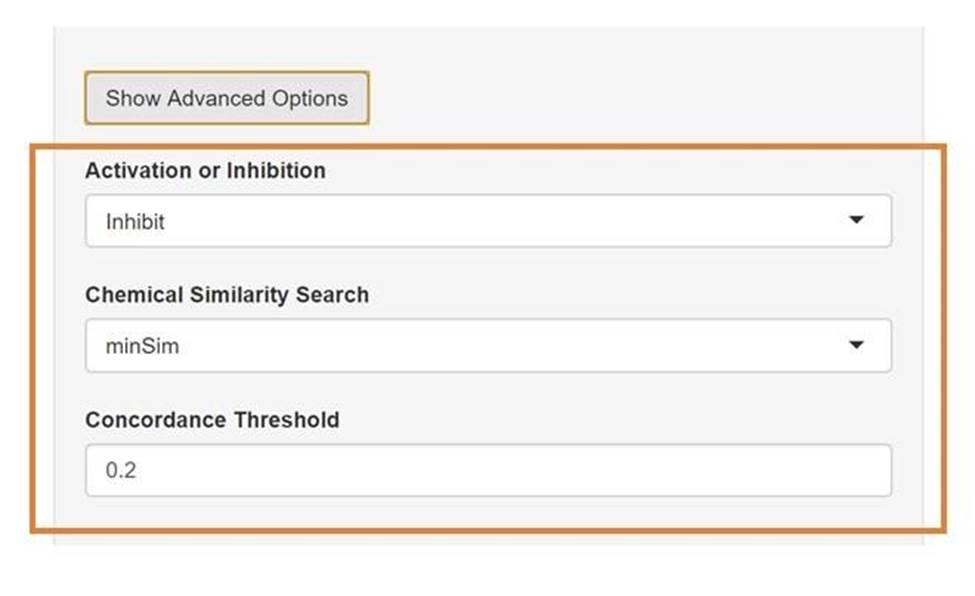
Task: Click the Concordance Threshold label
Action: [212, 420]
